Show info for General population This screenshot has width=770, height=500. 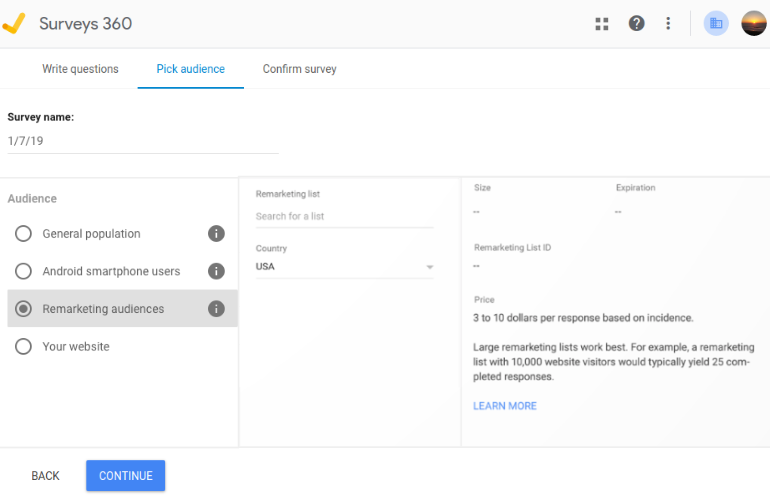[x=216, y=233]
